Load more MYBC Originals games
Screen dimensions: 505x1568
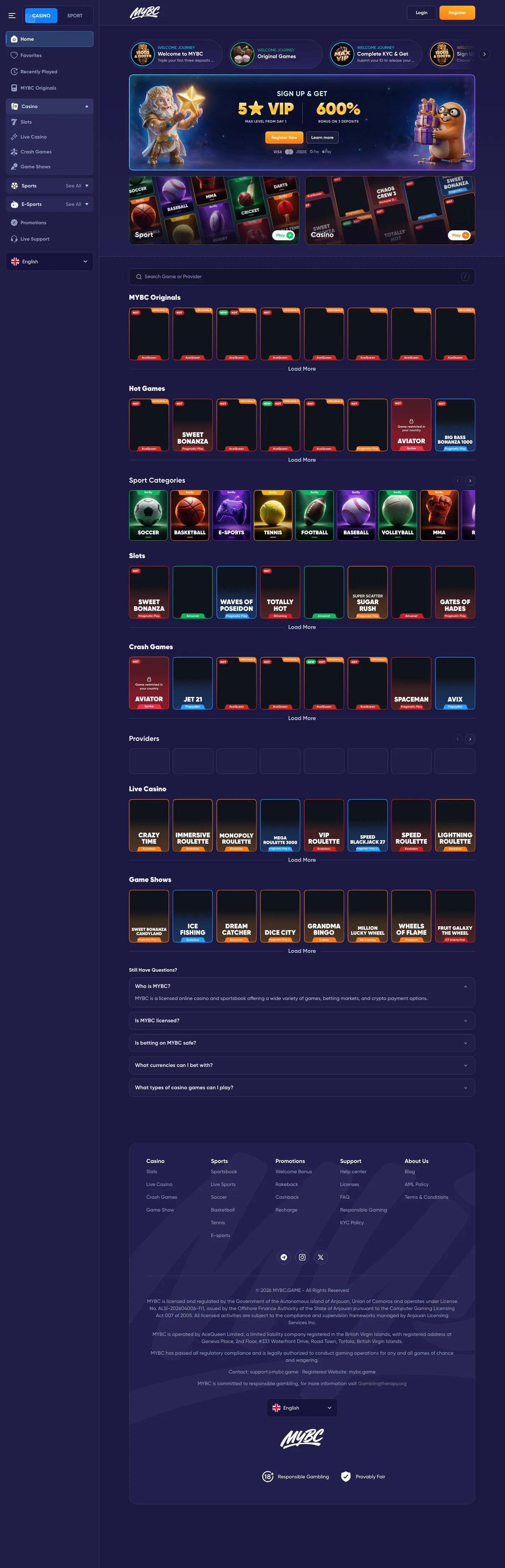coord(302,369)
